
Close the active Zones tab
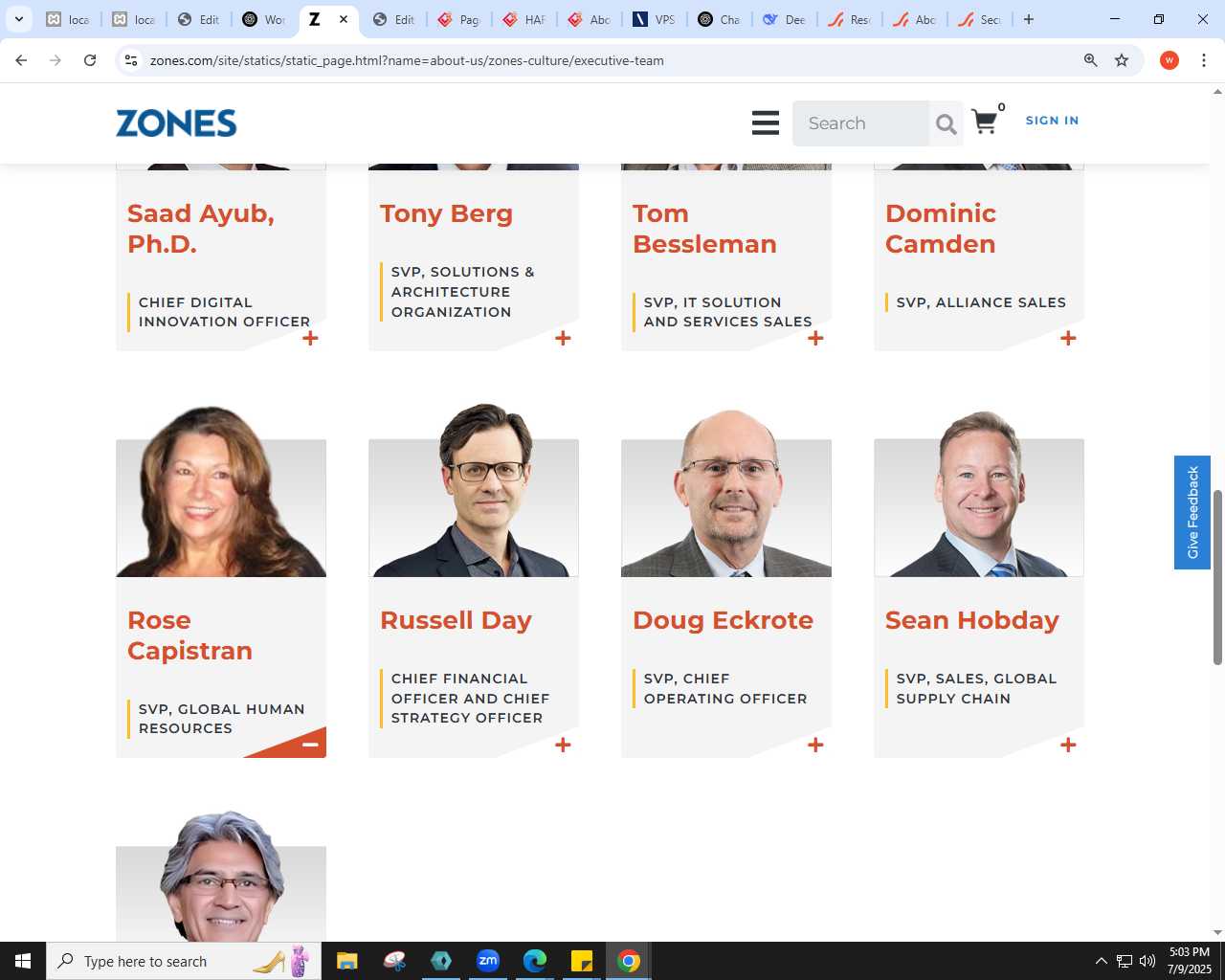pyautogui.click(x=344, y=19)
